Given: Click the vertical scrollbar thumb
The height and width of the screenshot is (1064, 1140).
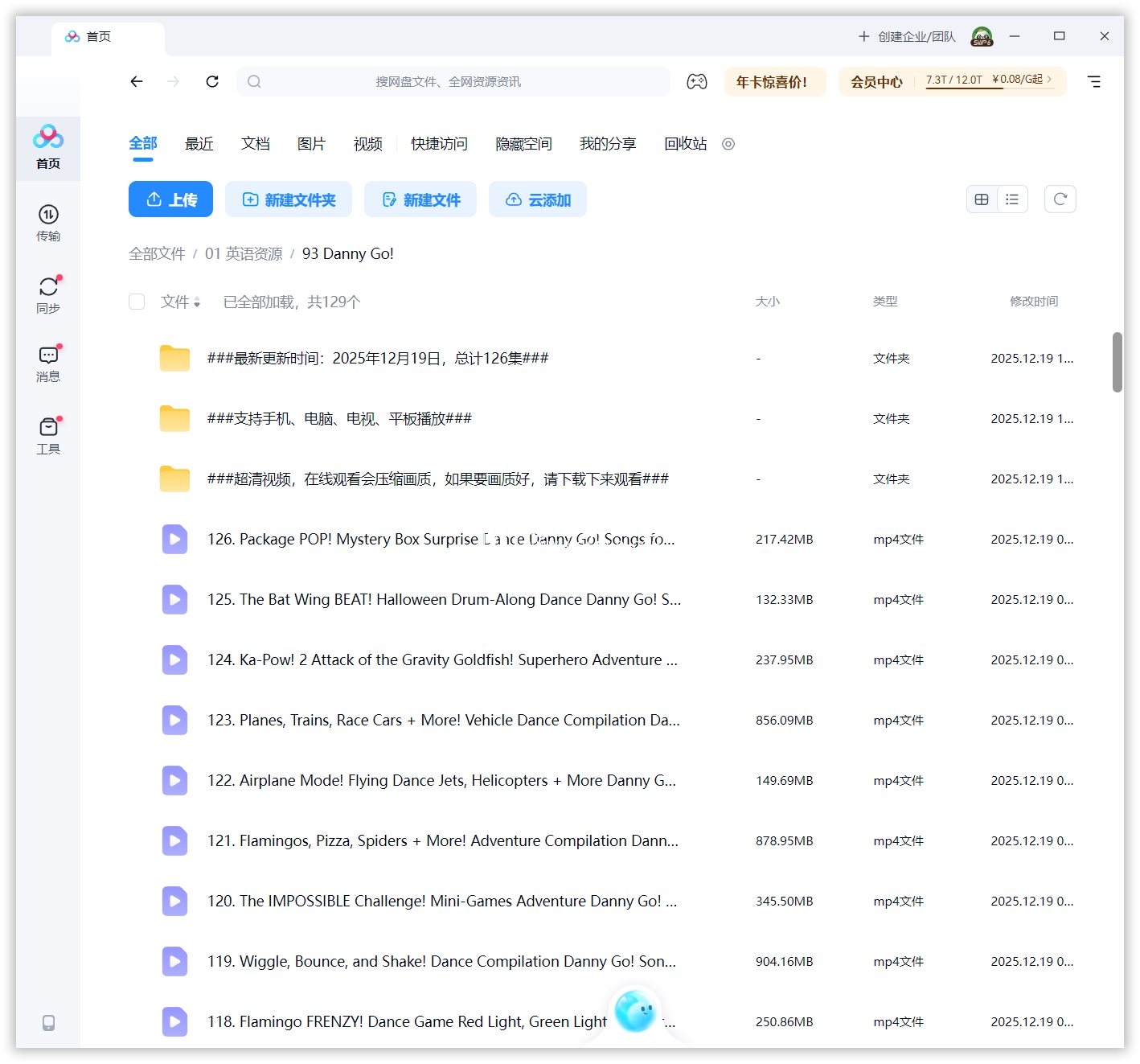Looking at the screenshot, I should point(1117,362).
